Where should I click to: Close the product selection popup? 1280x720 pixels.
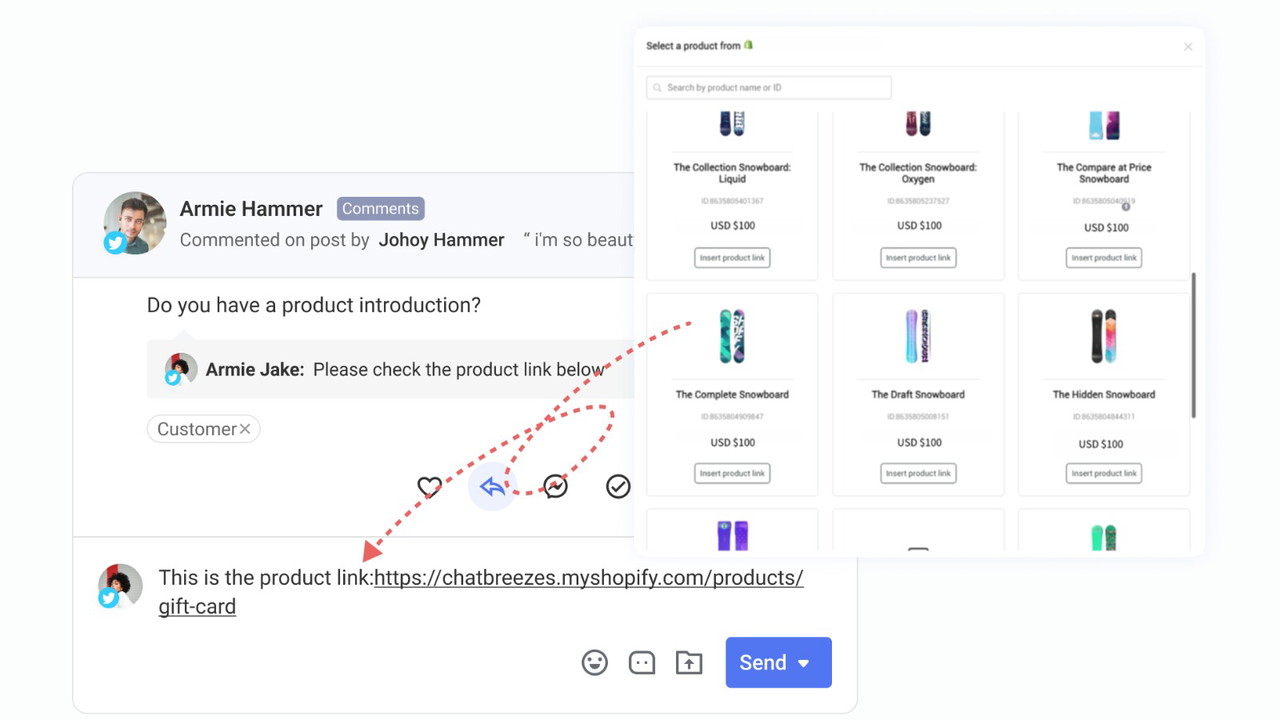click(x=1188, y=47)
